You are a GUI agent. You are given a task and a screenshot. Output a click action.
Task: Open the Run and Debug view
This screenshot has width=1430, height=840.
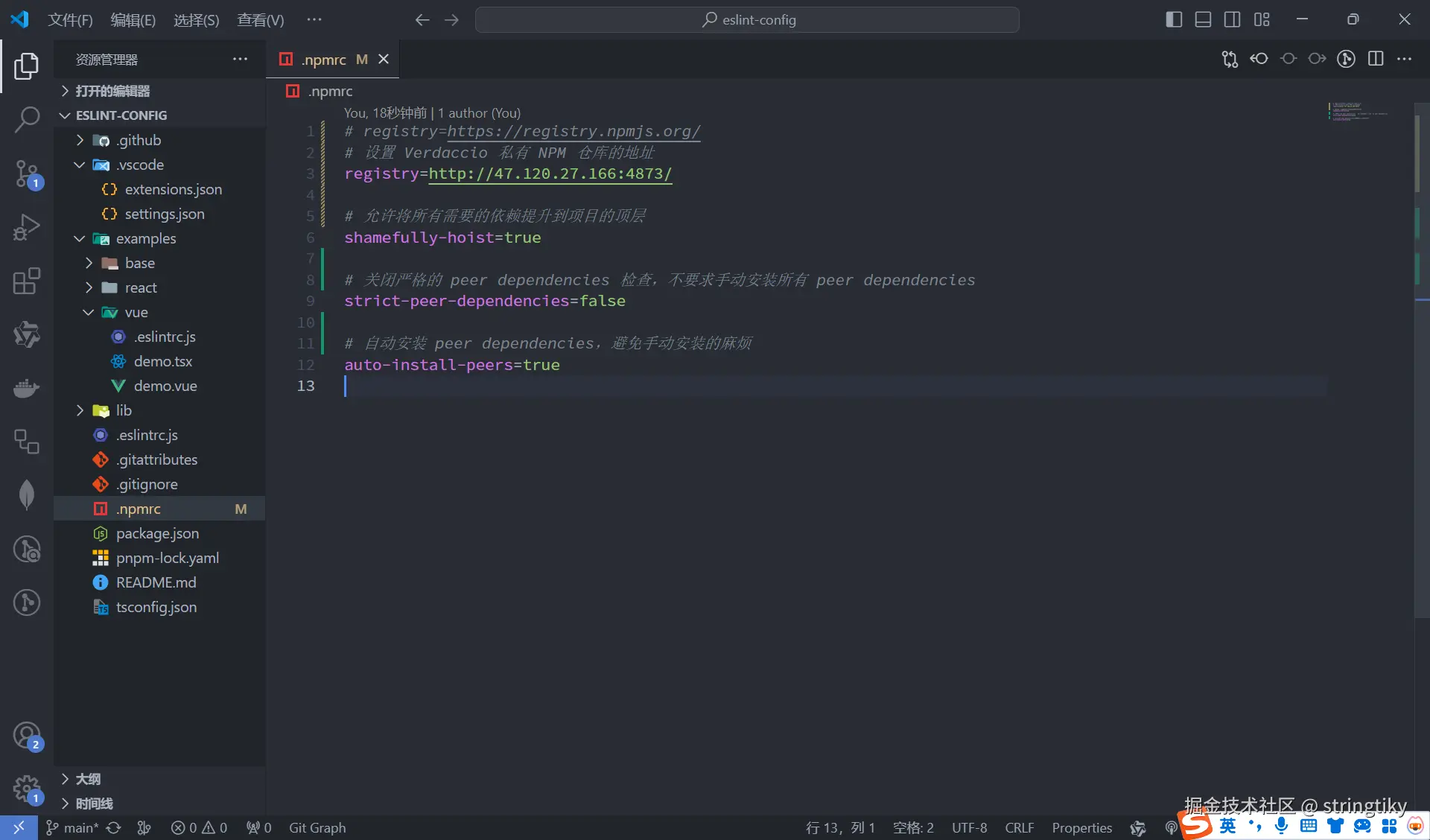click(x=27, y=227)
